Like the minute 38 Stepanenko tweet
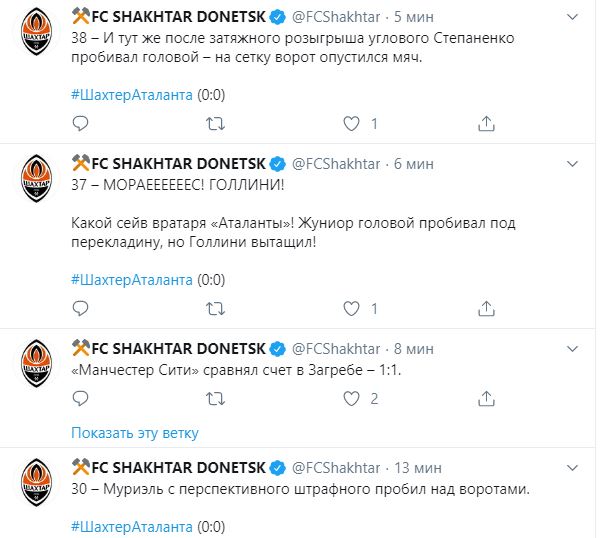The width and height of the screenshot is (600, 538). [351, 124]
